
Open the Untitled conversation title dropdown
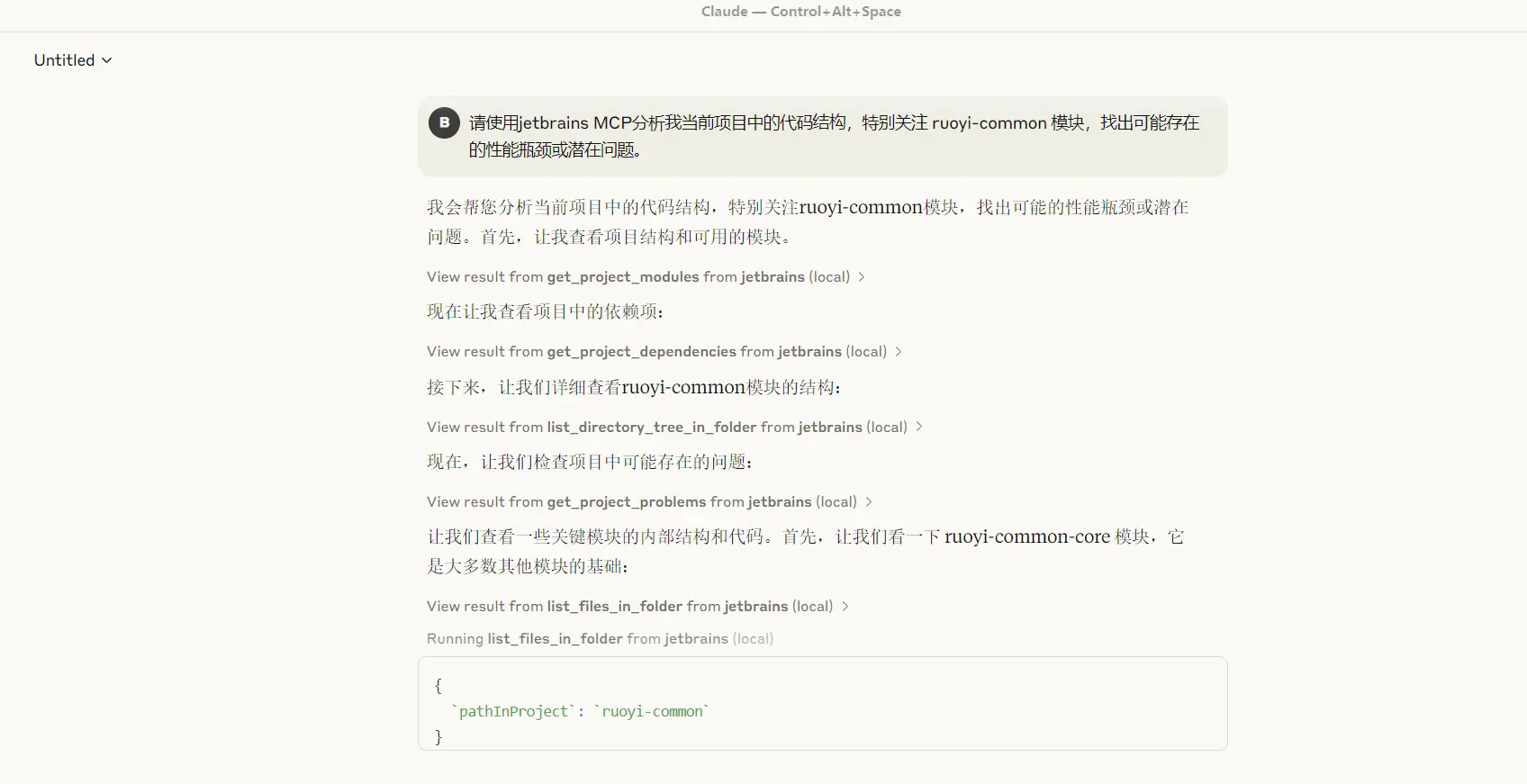click(73, 60)
